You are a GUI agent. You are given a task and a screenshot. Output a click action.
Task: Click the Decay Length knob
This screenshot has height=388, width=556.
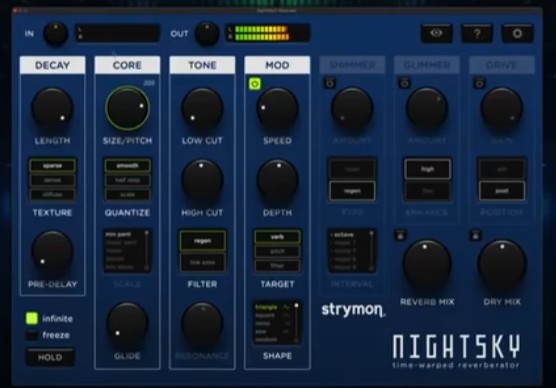52,109
